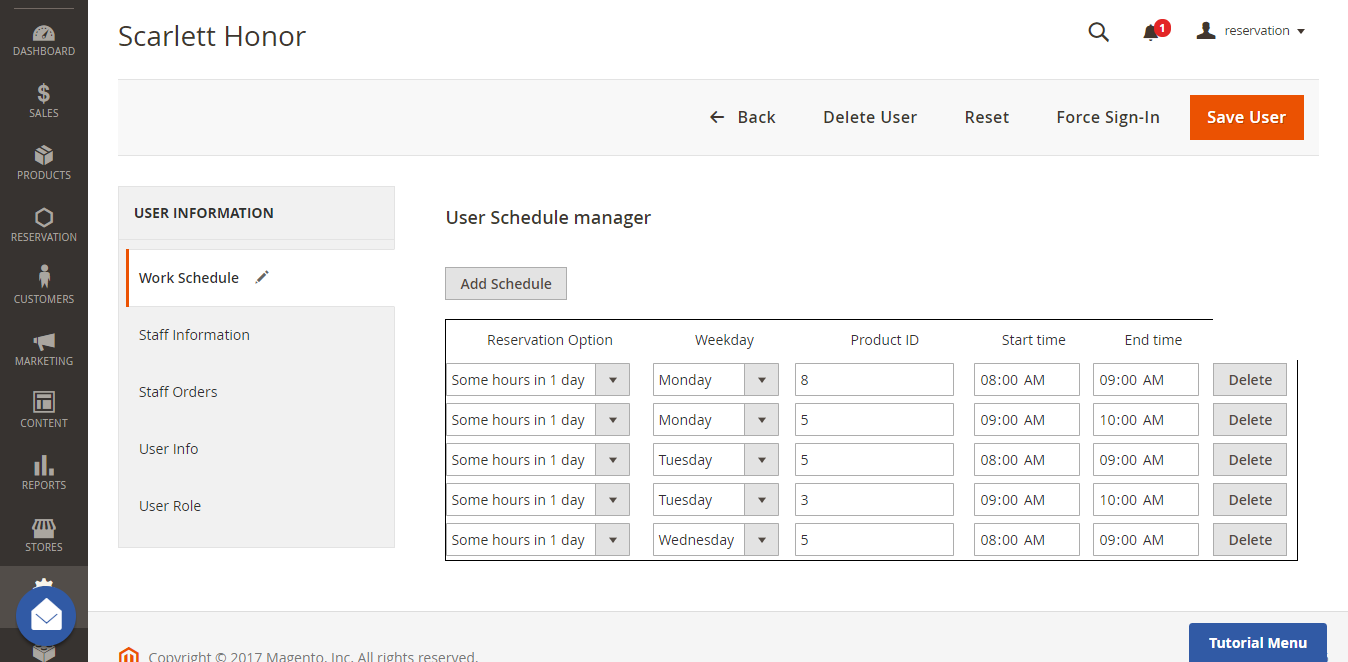Viewport: 1348px width, 662px height.
Task: Click the Add Schedule button
Action: tap(506, 284)
